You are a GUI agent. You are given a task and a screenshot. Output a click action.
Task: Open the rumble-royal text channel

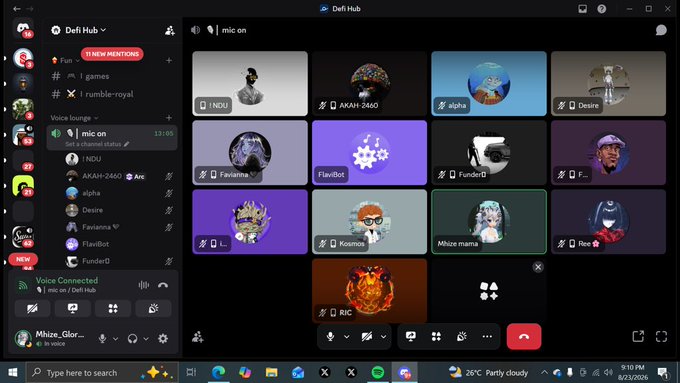coord(112,94)
